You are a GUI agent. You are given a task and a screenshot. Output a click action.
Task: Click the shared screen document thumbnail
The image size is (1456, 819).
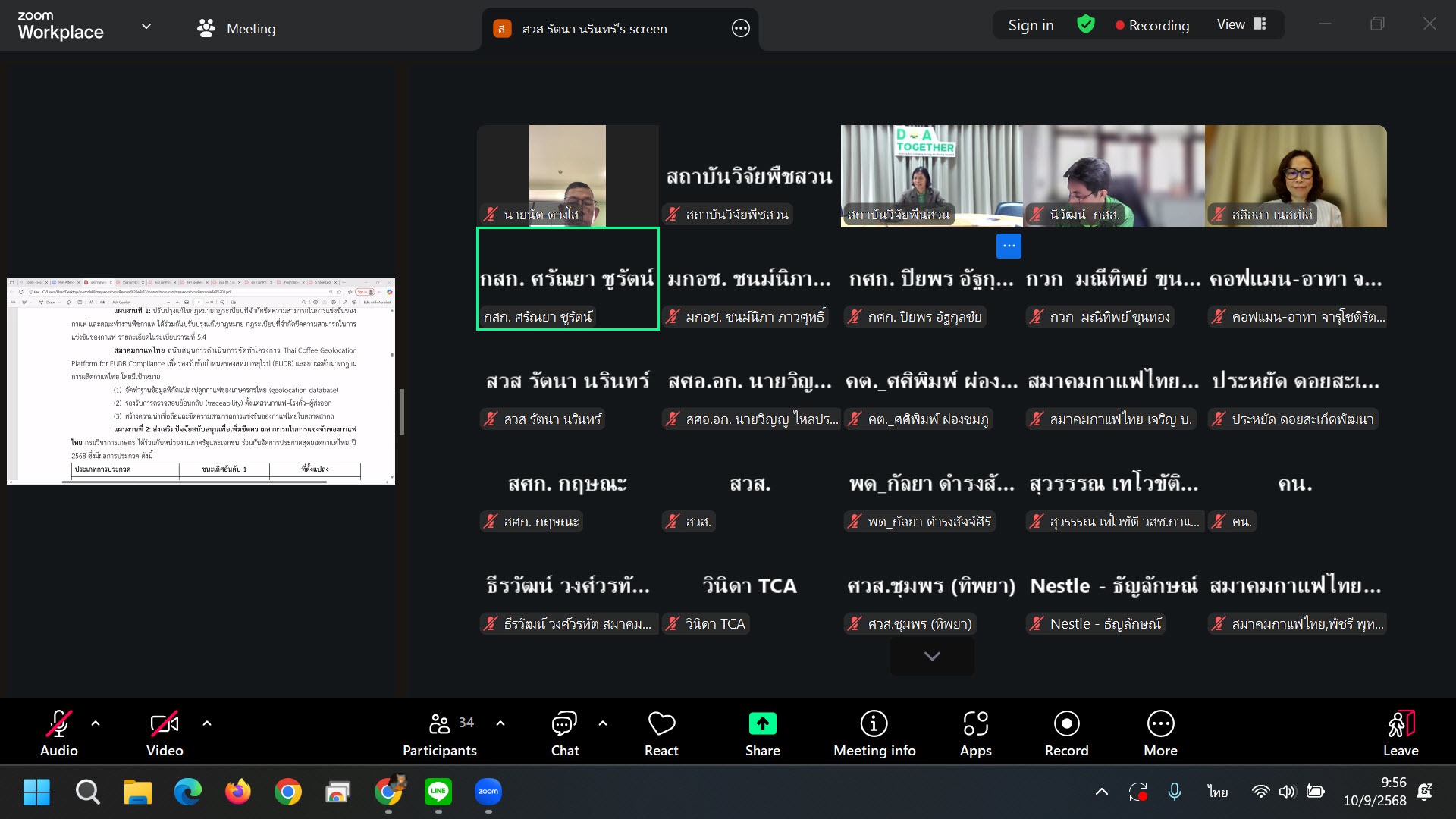[x=201, y=381]
